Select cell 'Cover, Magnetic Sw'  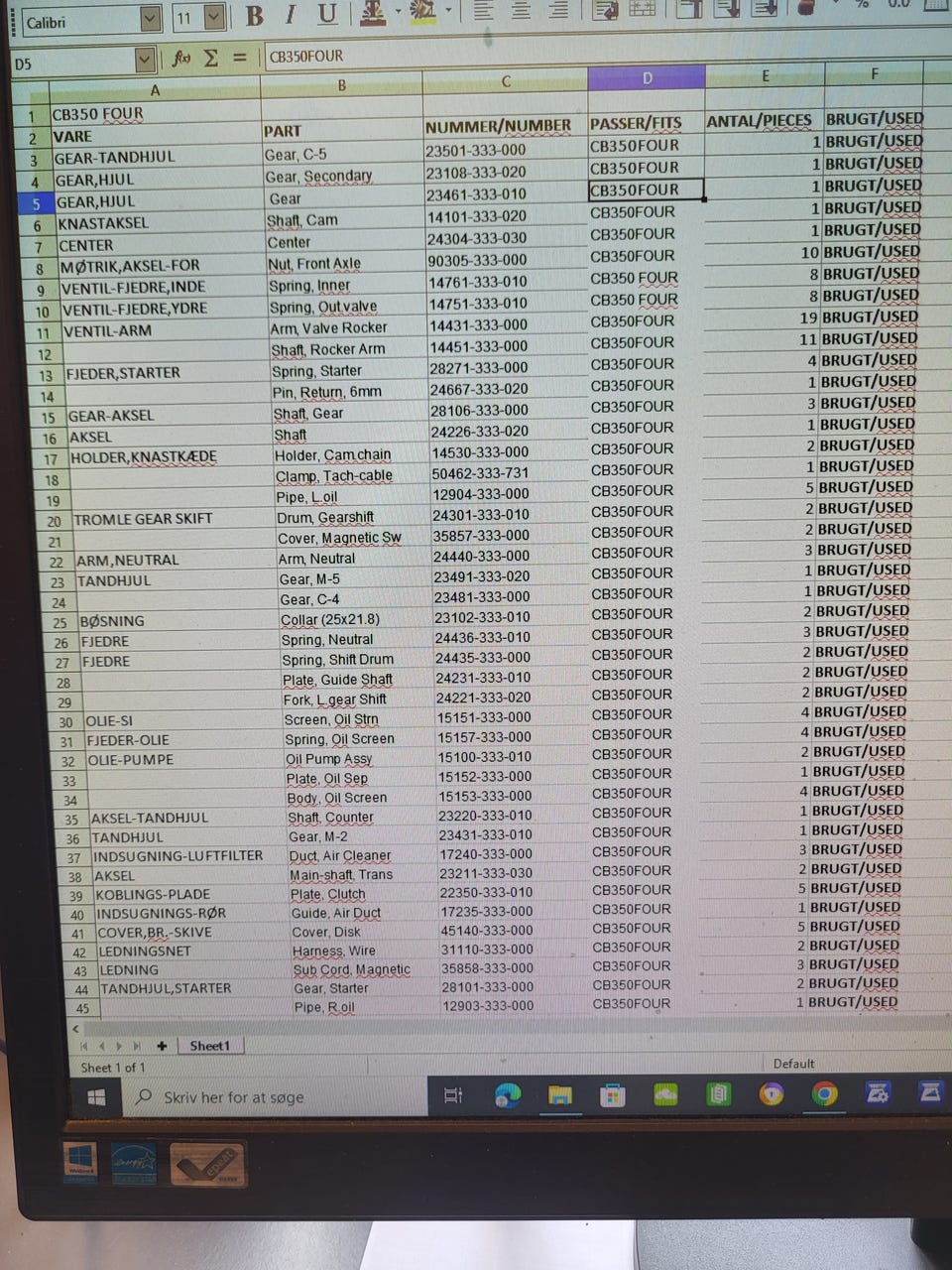(352, 538)
